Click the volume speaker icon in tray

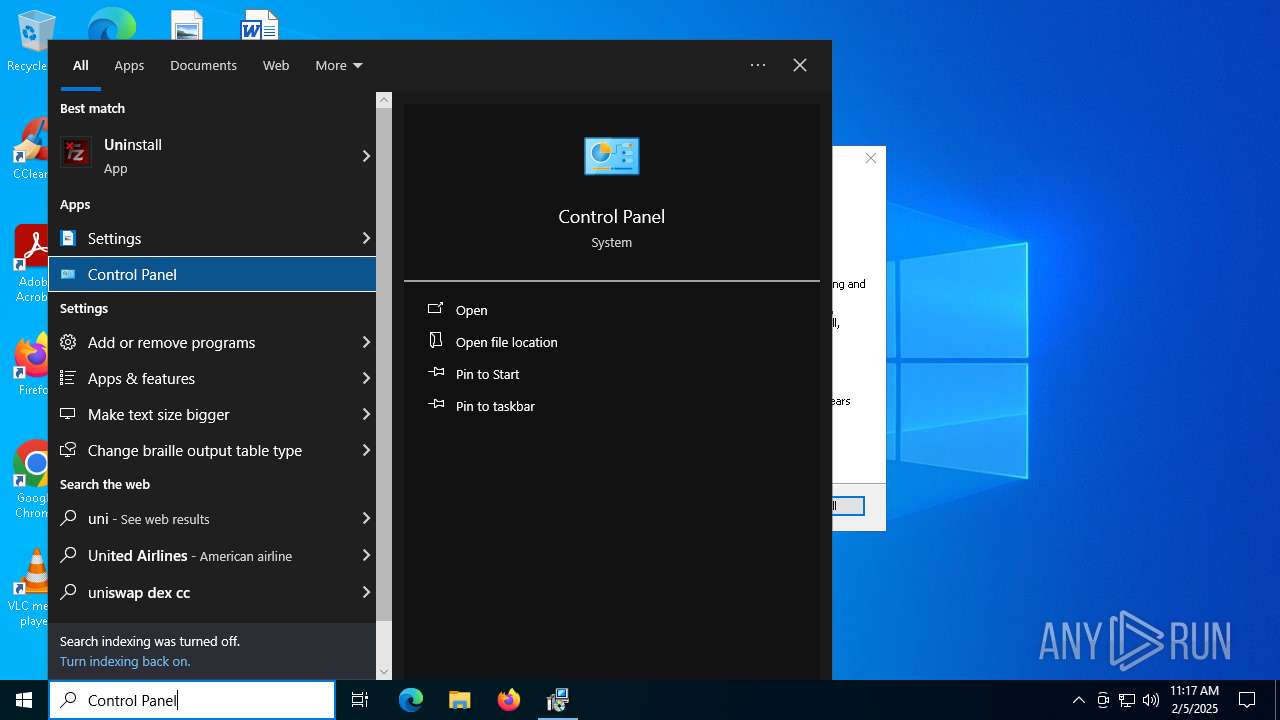1150,700
